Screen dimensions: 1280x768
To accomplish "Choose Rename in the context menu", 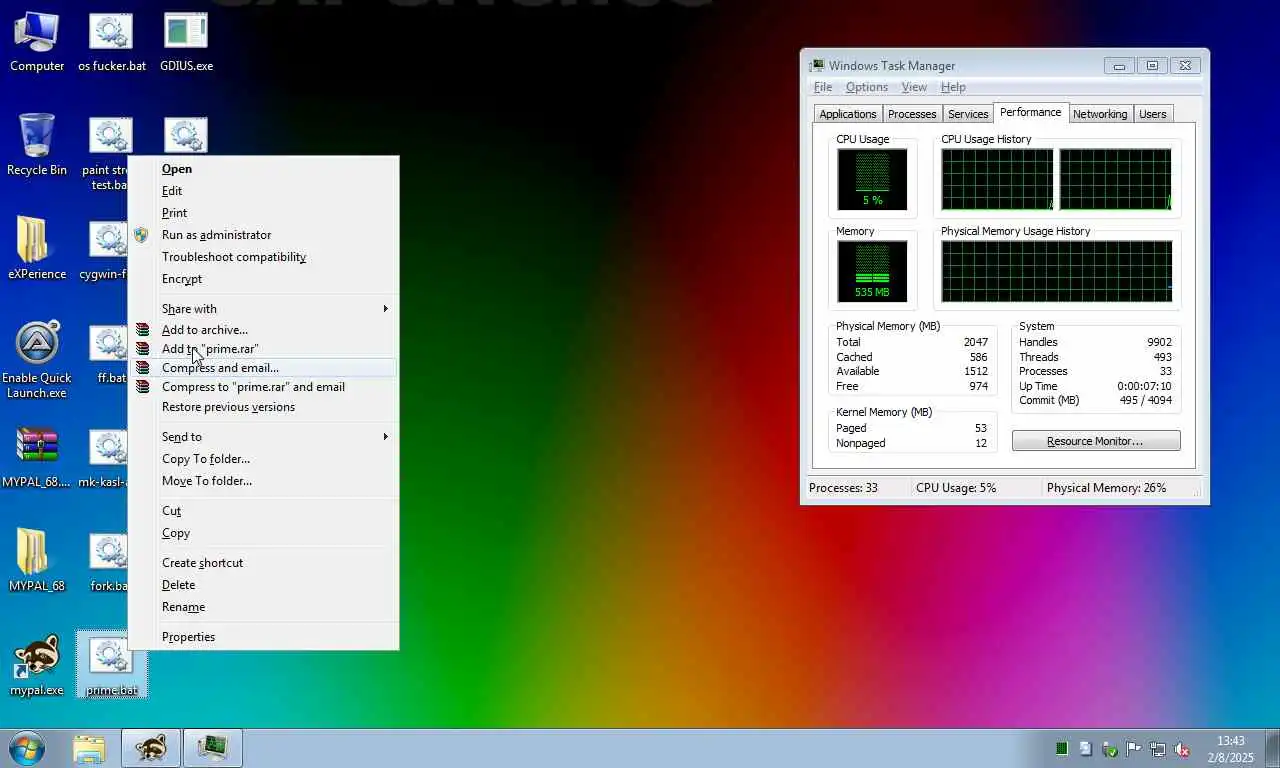I will coord(264,607).
